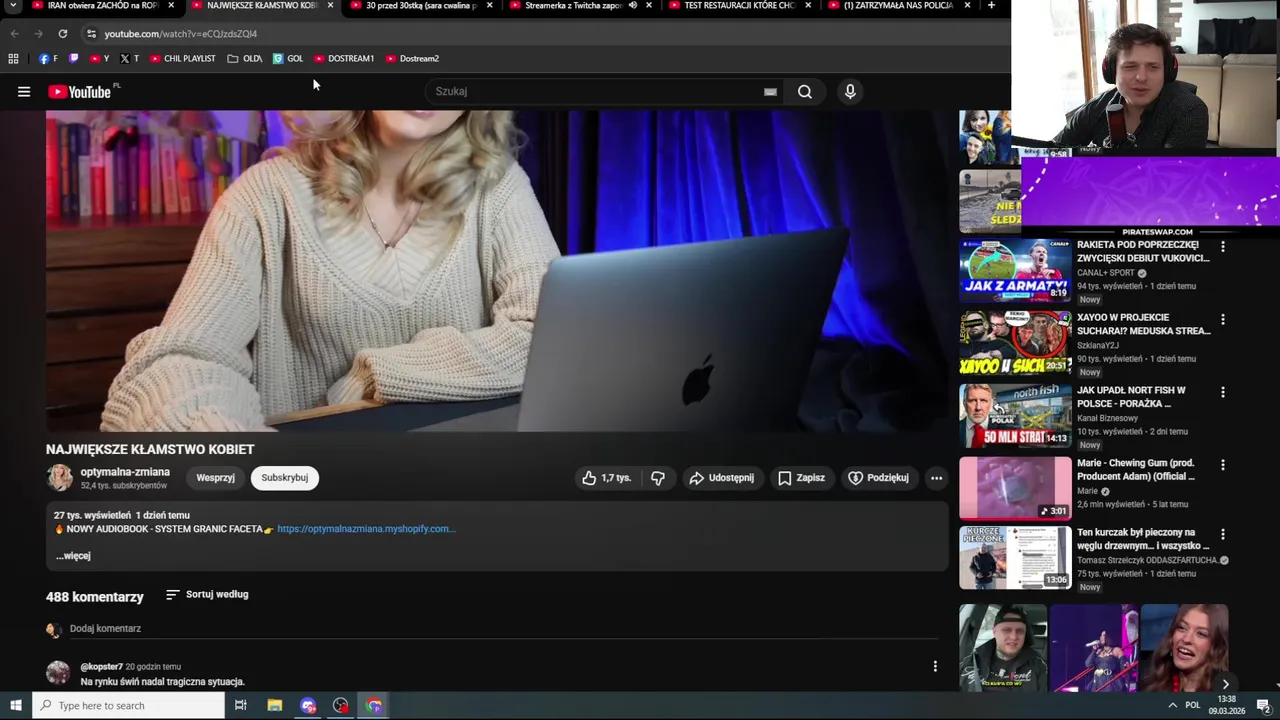Start voice search with microphone icon
1280x720 pixels.
tap(850, 92)
